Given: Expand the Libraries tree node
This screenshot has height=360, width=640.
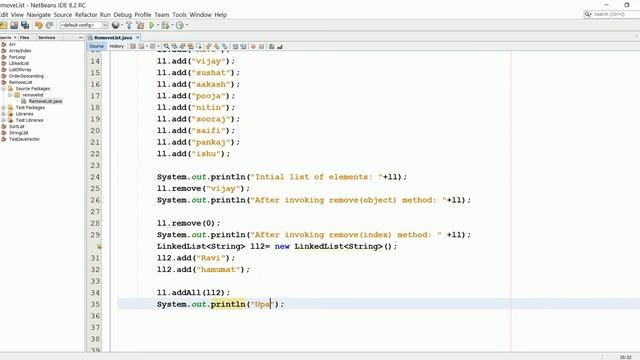Looking at the screenshot, I should click(x=4, y=114).
